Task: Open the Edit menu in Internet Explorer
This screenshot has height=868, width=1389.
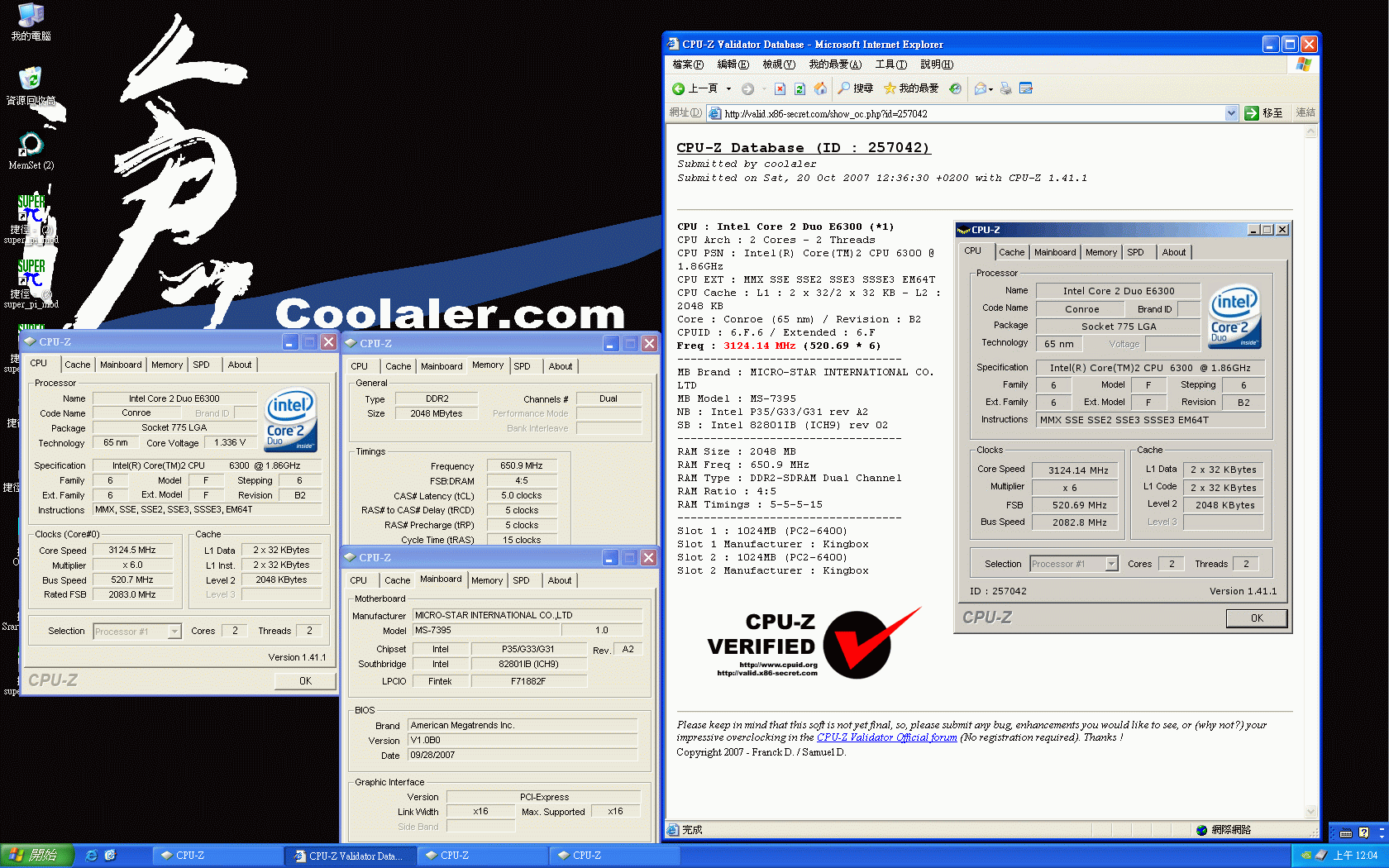Action: click(x=733, y=64)
